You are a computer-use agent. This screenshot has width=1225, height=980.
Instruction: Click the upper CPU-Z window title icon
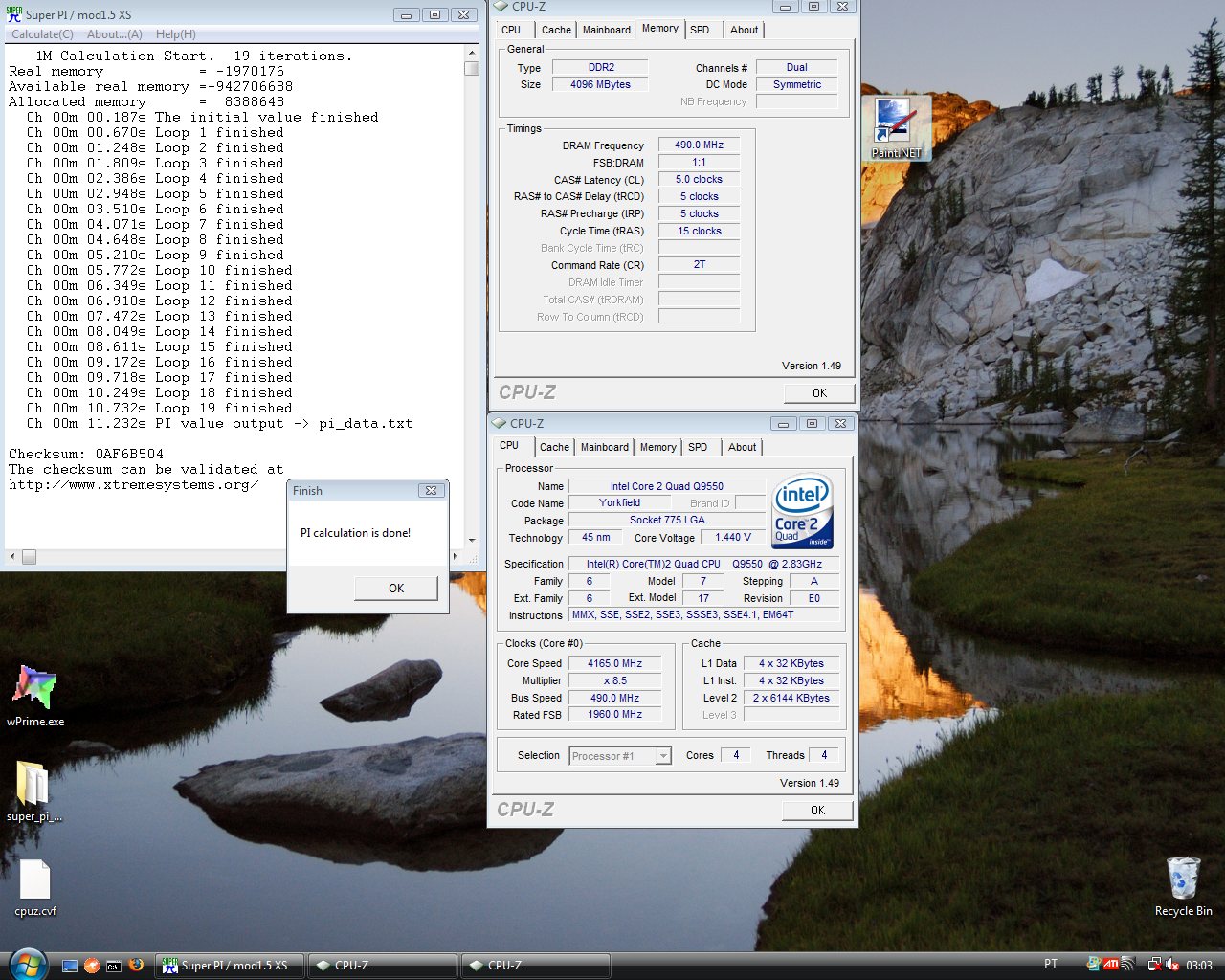(x=501, y=7)
